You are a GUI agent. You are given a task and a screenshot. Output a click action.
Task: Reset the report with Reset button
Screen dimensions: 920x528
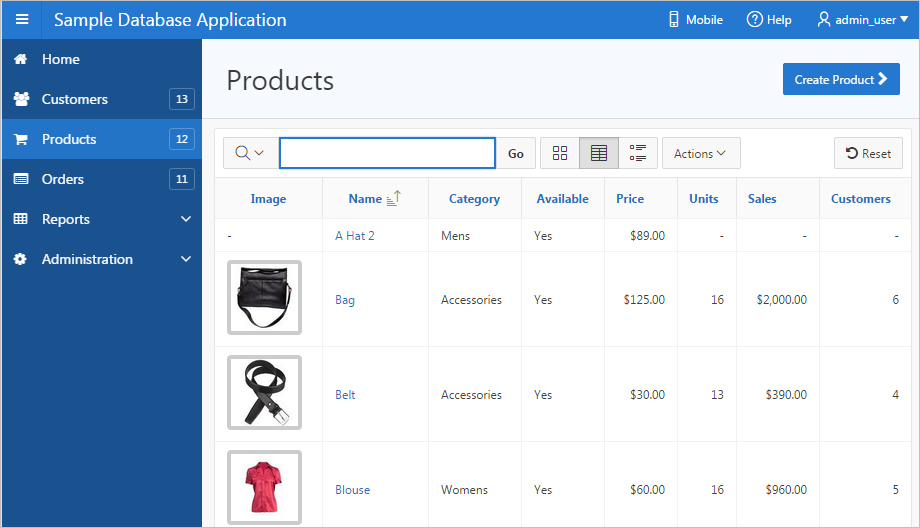(868, 153)
